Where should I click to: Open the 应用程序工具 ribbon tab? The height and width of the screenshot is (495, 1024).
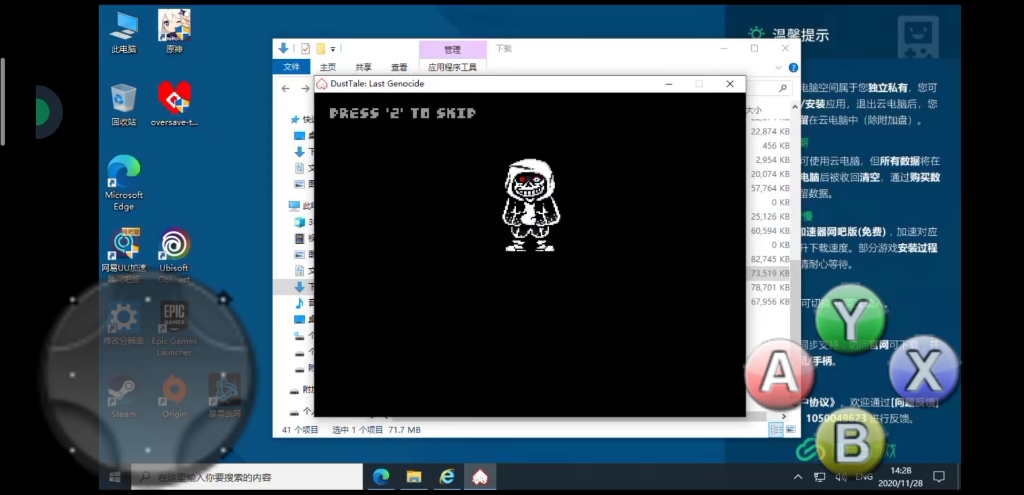point(453,67)
